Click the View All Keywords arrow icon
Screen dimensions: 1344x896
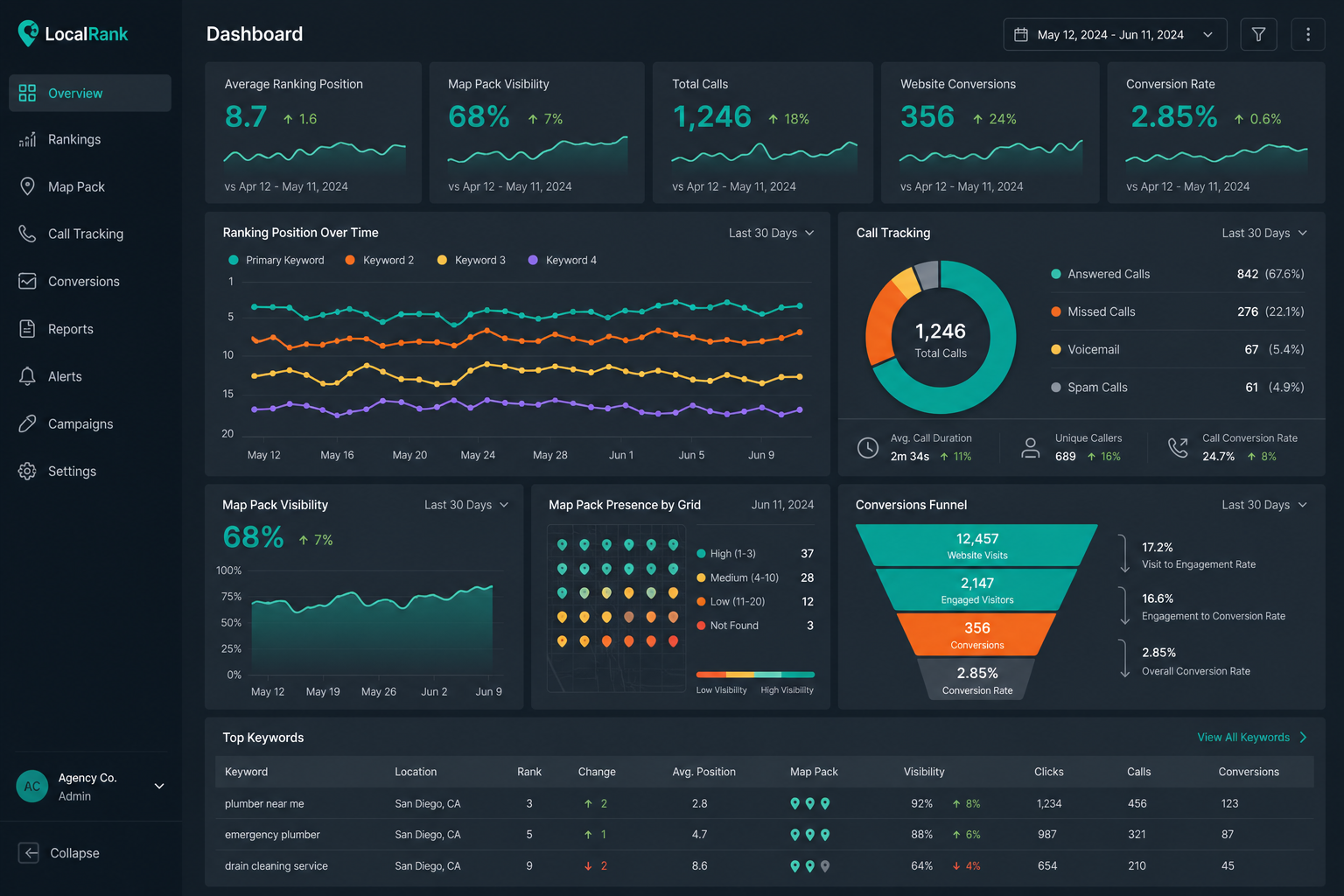[x=1303, y=738]
